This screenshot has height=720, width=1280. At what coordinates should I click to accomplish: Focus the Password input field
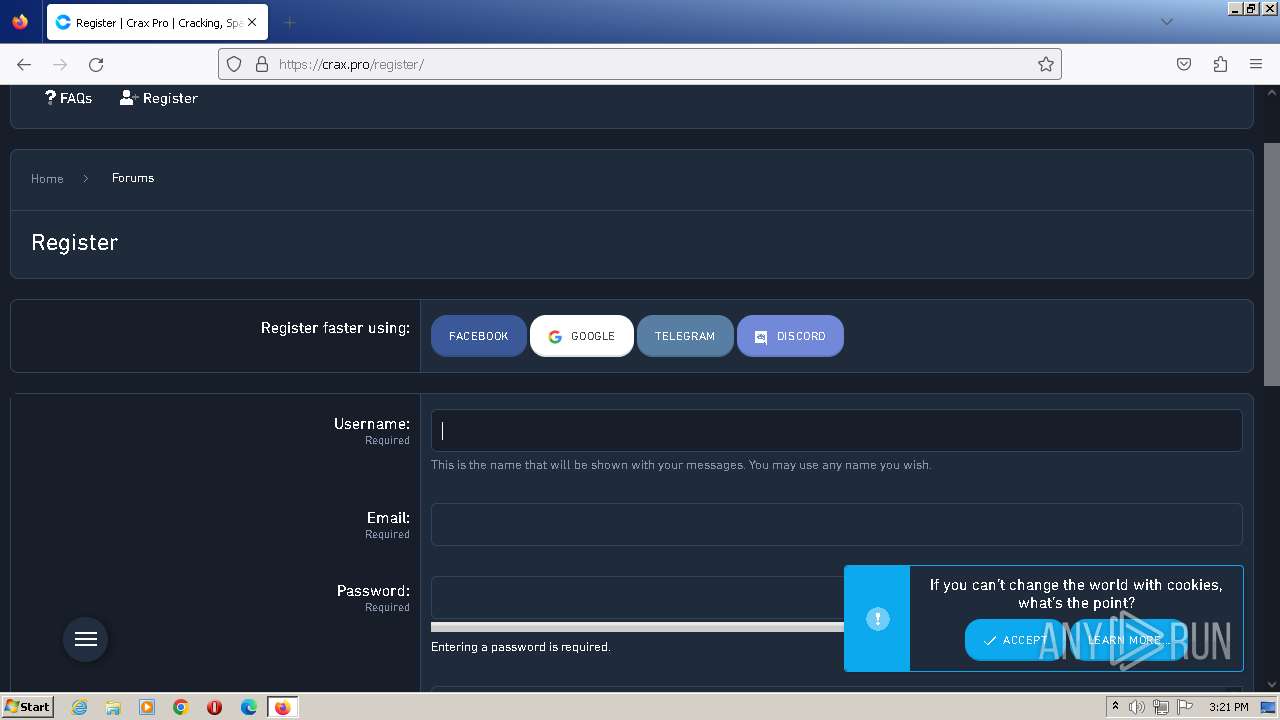click(x=637, y=597)
